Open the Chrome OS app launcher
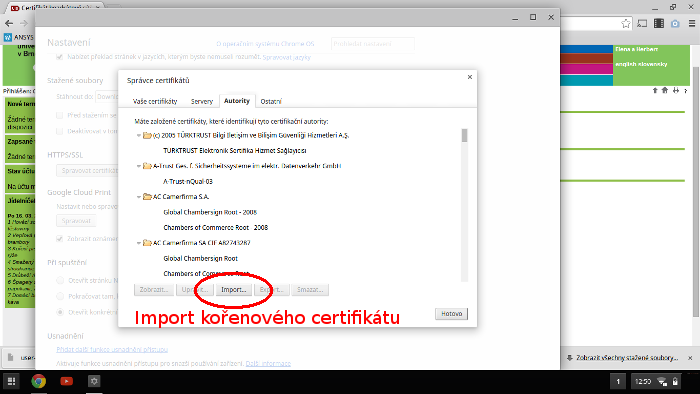The width and height of the screenshot is (700, 394). tap(11, 381)
